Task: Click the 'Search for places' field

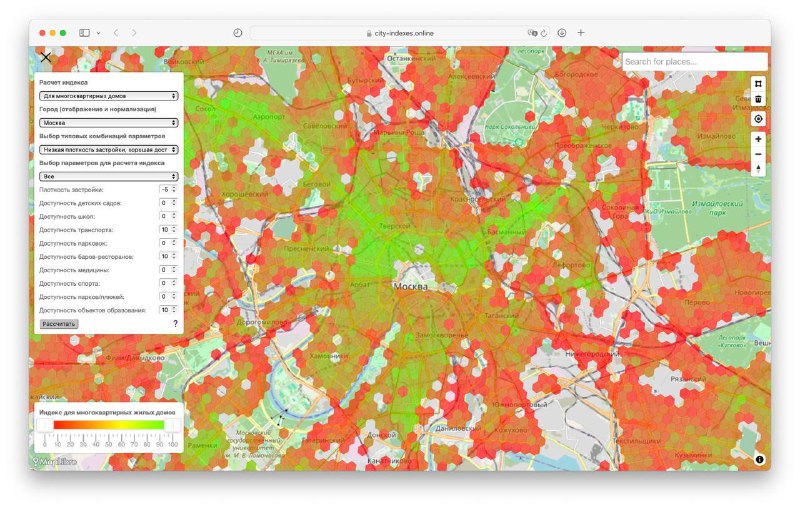Action: pyautogui.click(x=693, y=62)
